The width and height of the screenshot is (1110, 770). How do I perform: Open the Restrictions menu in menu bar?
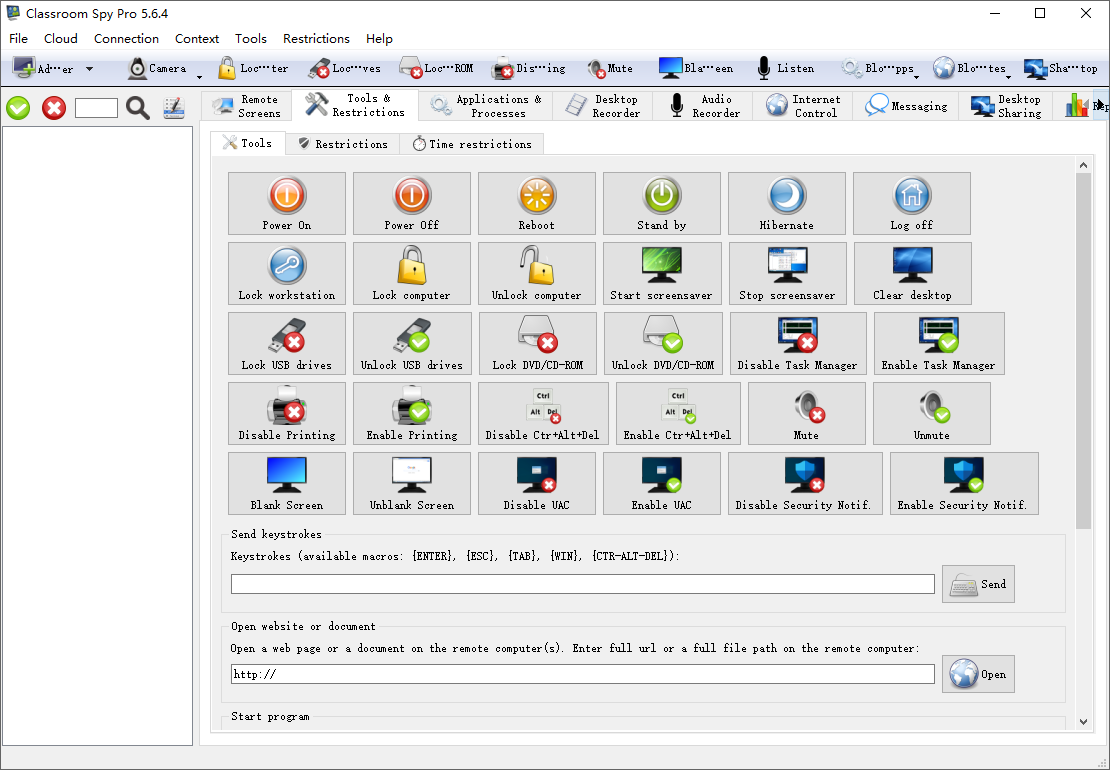coord(316,39)
